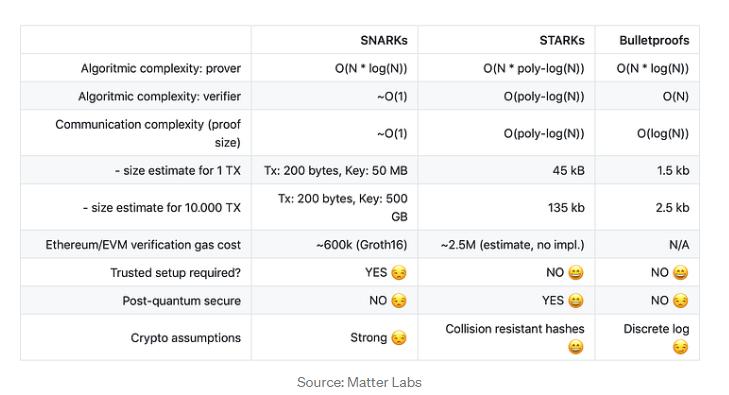Click the Tx: 200 bytes, Key: 50 MB cell
Image resolution: width=729 pixels, height=395 pixels.
pyautogui.click(x=336, y=171)
